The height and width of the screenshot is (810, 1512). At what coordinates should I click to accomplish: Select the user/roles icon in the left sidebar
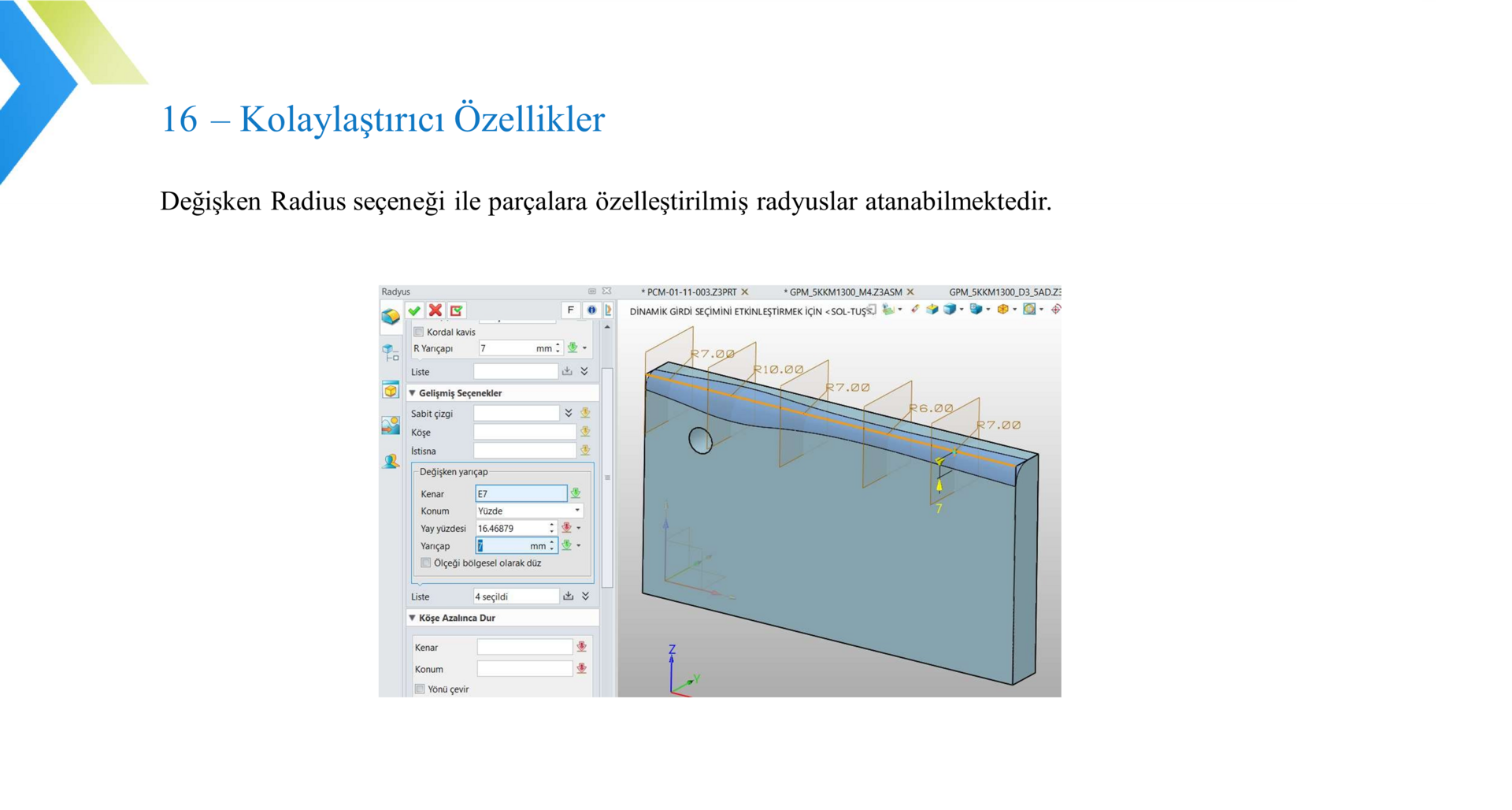tap(391, 462)
